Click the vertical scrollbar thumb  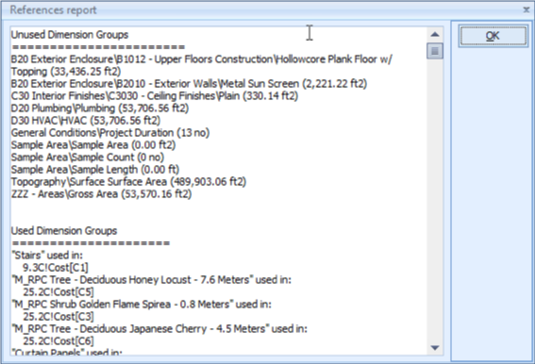point(435,51)
